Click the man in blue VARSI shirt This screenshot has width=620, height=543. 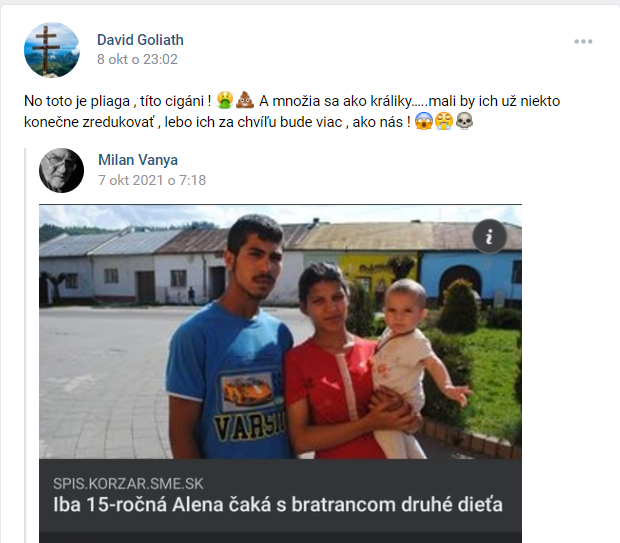[x=233, y=340]
